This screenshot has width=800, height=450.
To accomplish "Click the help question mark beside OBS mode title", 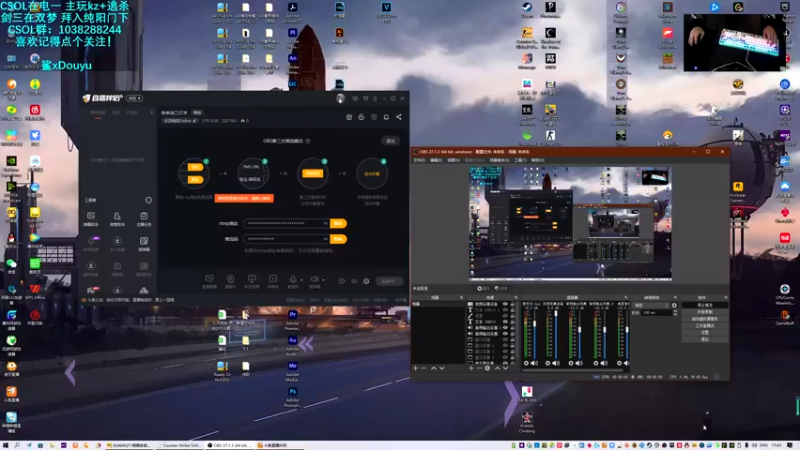I will (308, 141).
